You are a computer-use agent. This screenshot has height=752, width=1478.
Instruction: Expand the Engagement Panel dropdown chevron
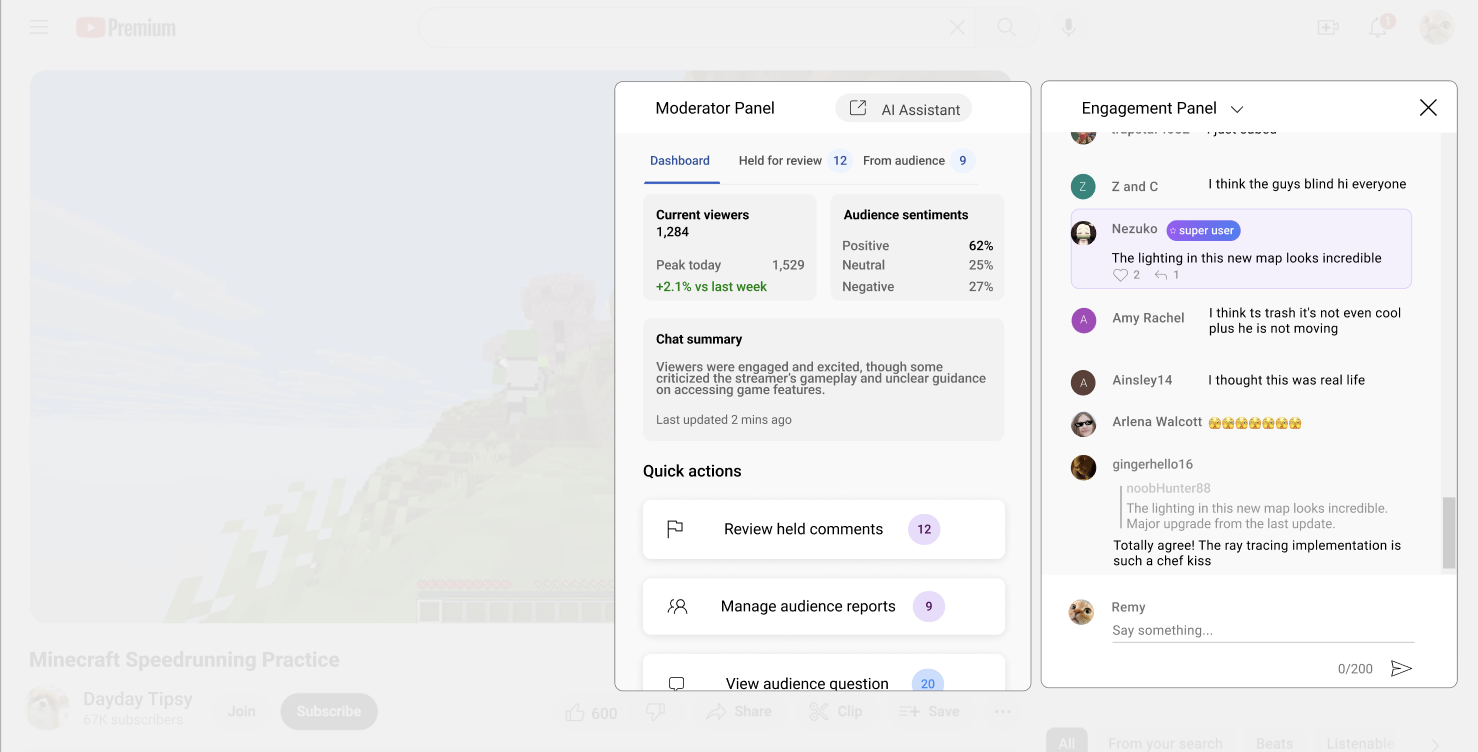(x=1237, y=109)
